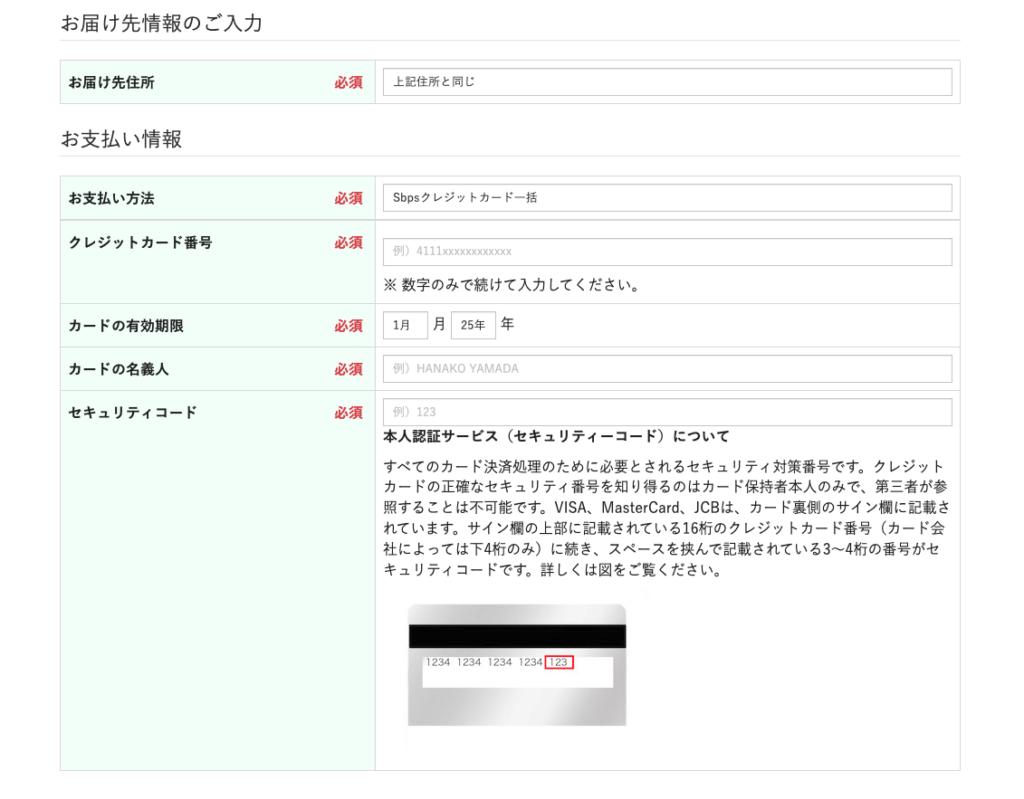Expand the expiry month selector showing 1月
Image resolution: width=1024 pixels, height=799 pixels.
click(405, 325)
